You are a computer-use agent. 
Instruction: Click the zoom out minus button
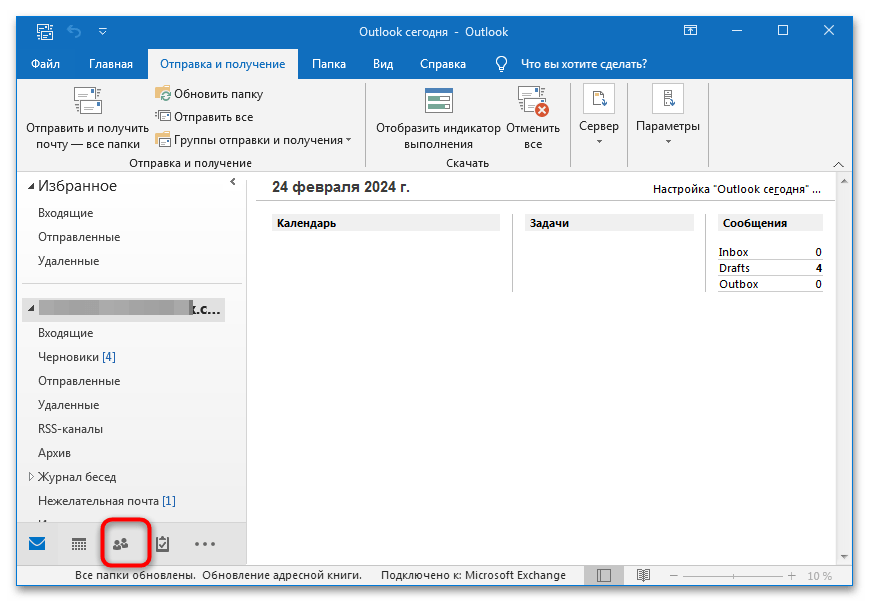click(x=673, y=576)
